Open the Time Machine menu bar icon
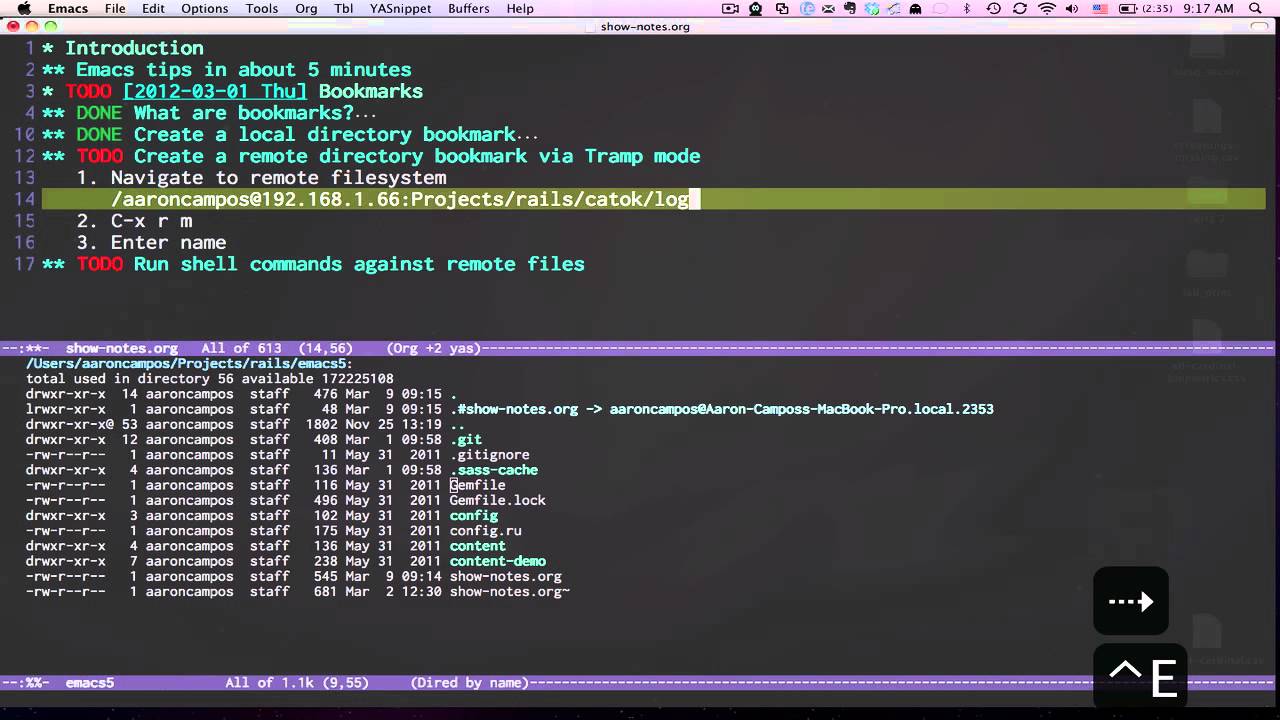The width and height of the screenshot is (1280, 720). coord(993,8)
